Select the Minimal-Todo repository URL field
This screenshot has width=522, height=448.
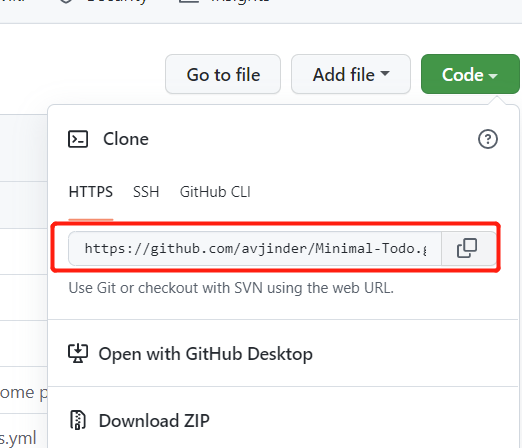coord(255,248)
